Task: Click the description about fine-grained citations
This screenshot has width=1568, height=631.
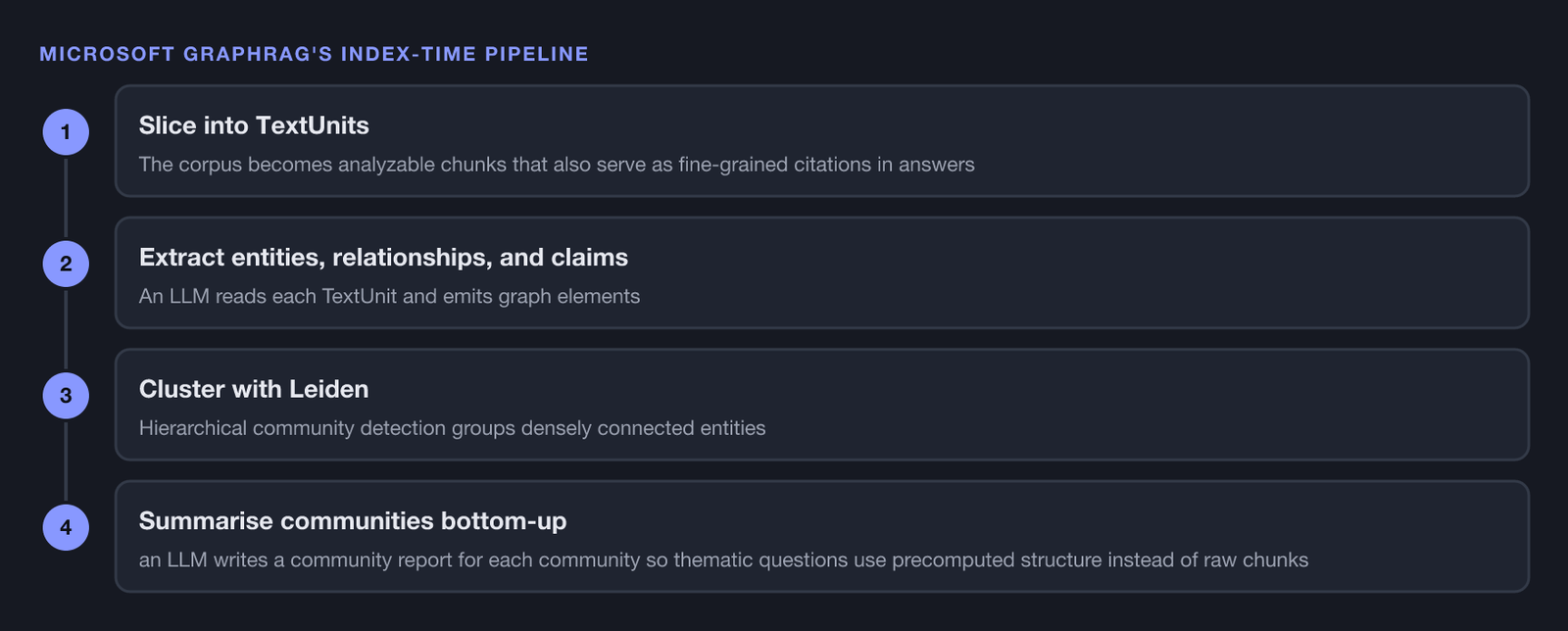Action: pyautogui.click(x=557, y=165)
